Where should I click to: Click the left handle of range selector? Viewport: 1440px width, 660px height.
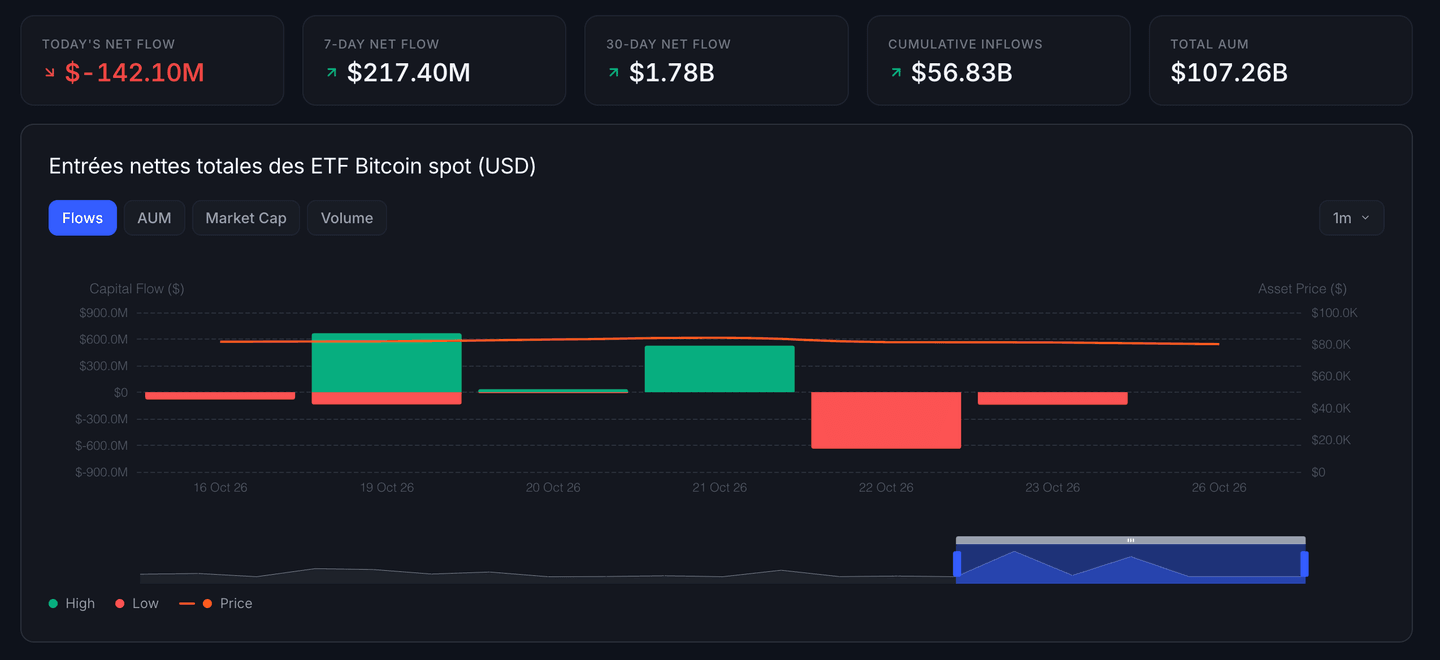[x=957, y=564]
